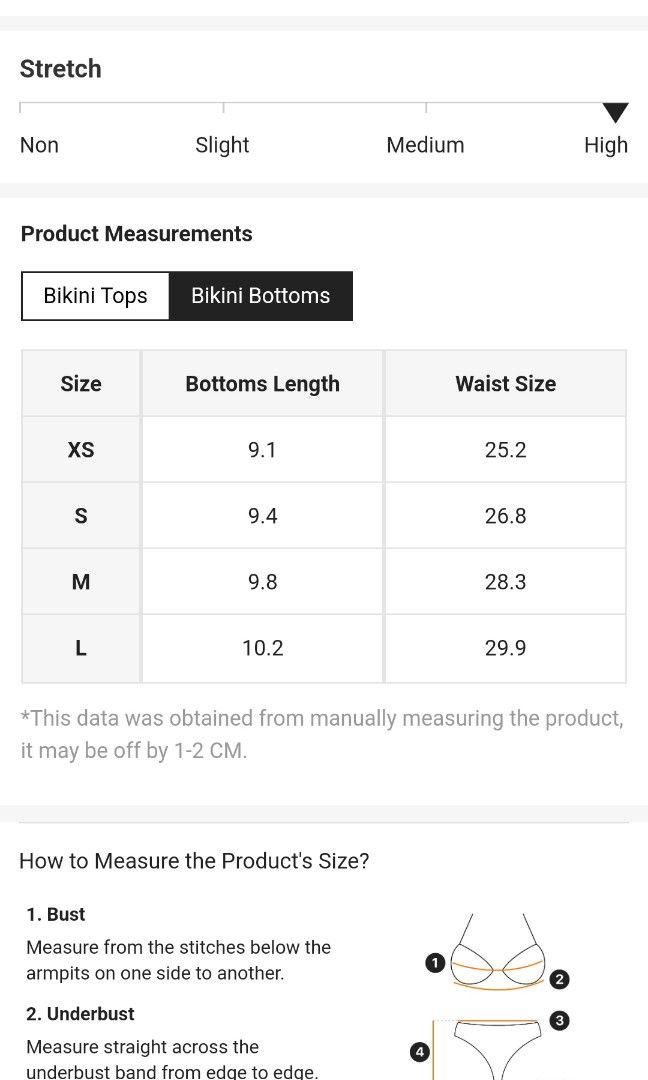Click marker number 2 on diagram
648x1080 pixels.
click(x=560, y=979)
